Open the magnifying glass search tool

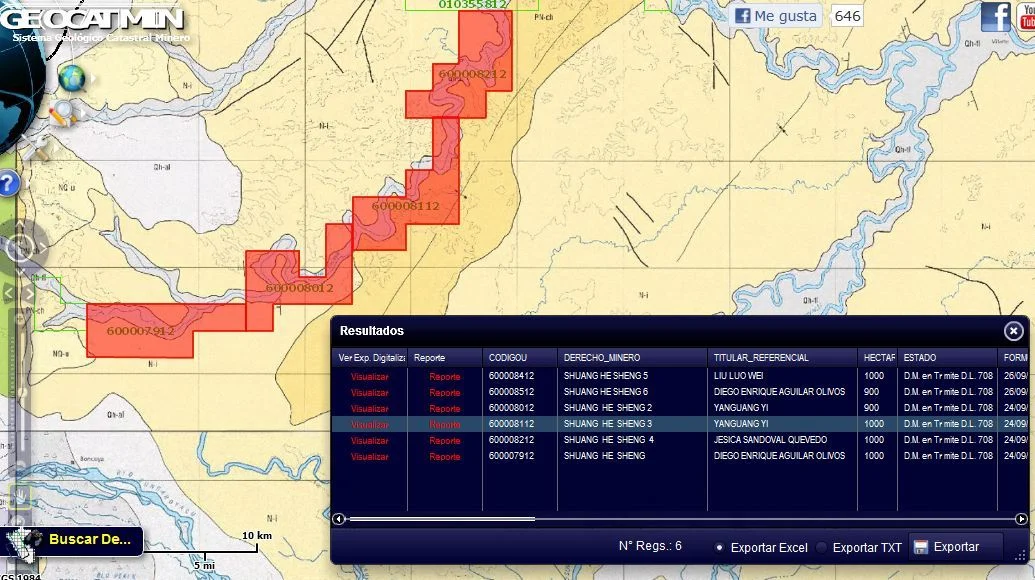tap(63, 113)
